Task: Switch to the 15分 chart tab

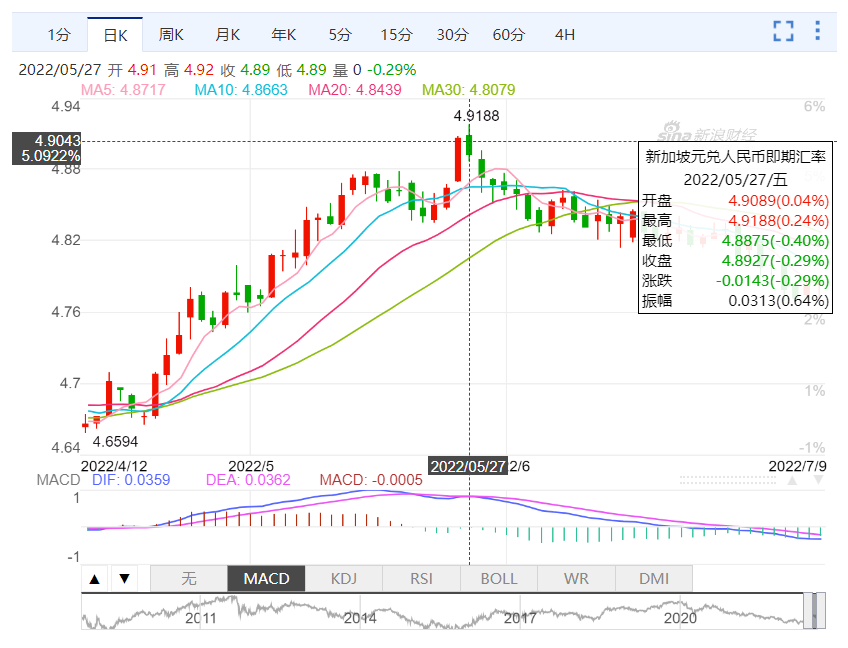Action: coord(396,35)
